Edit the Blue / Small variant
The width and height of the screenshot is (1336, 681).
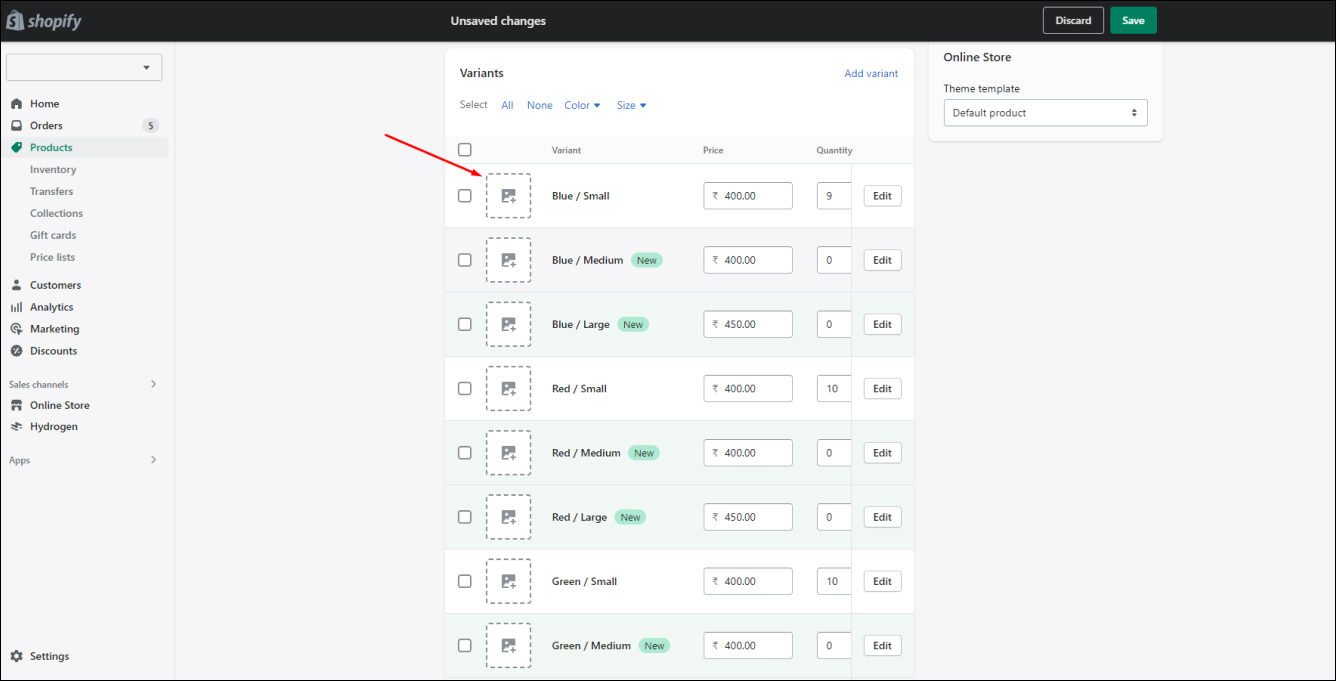(882, 196)
